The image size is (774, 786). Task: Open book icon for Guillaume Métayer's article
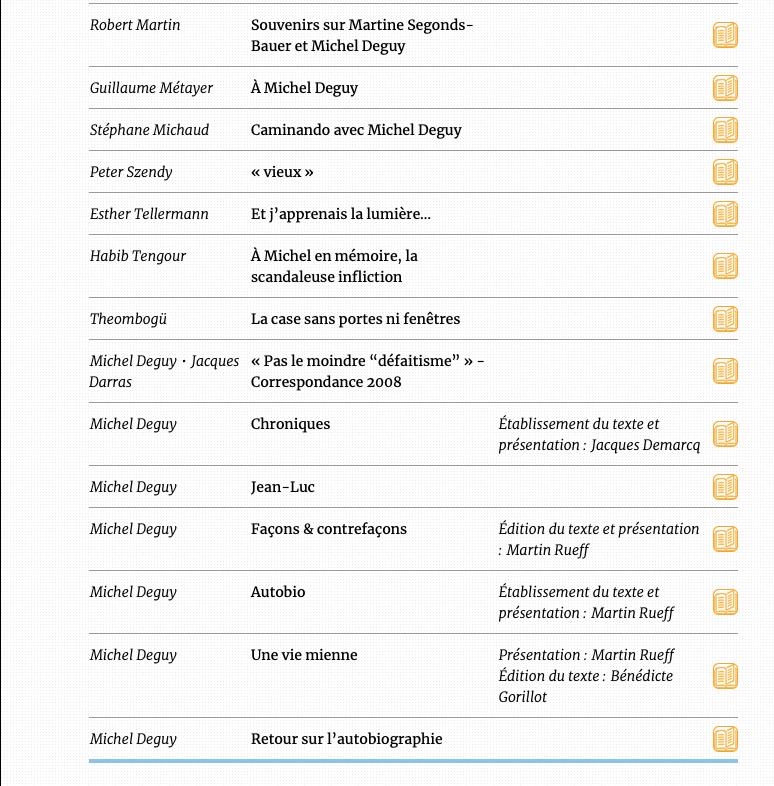[725, 88]
